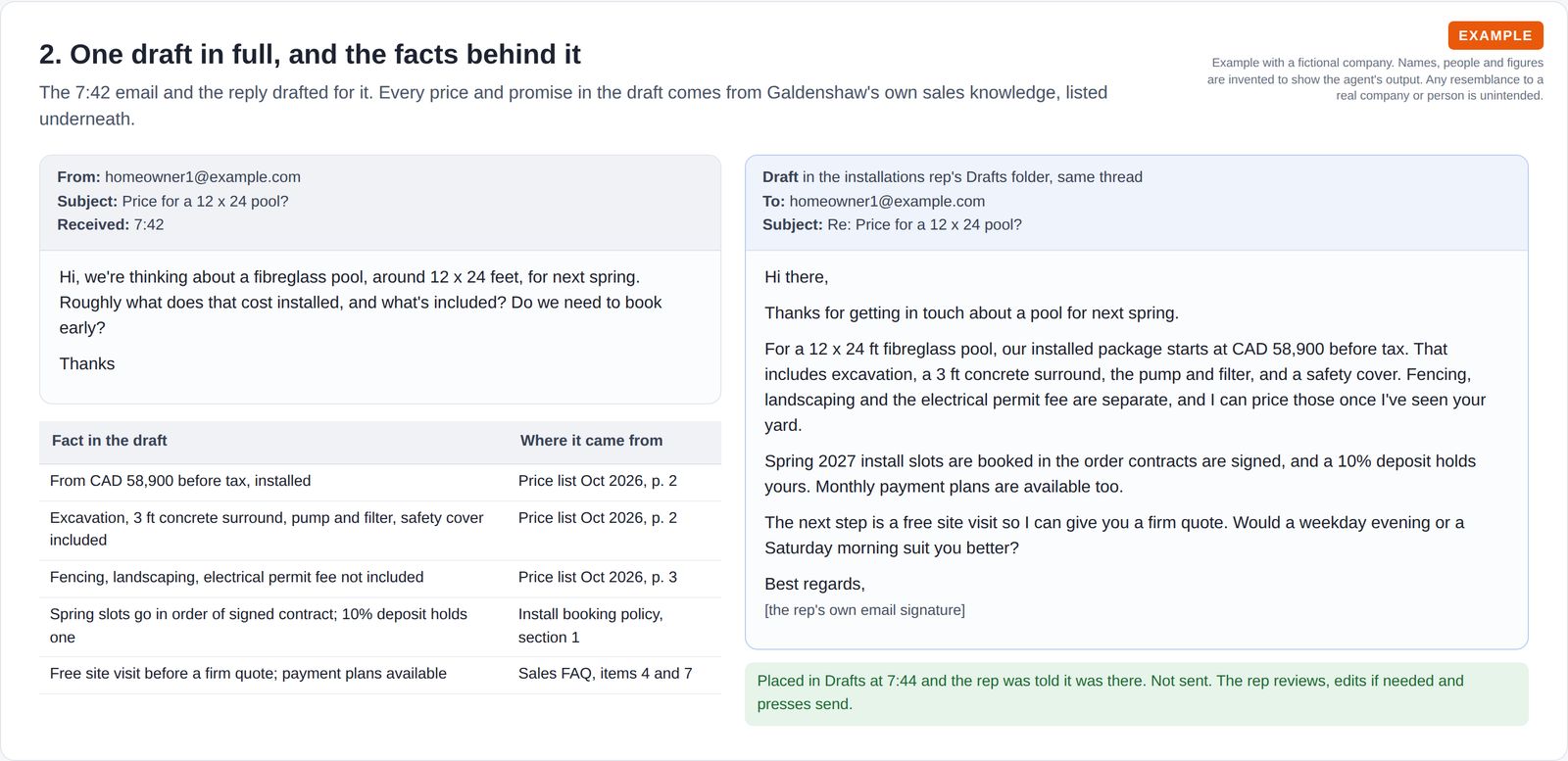1568x761 pixels.
Task: Click the homeowner's message body text
Action: pos(361,319)
